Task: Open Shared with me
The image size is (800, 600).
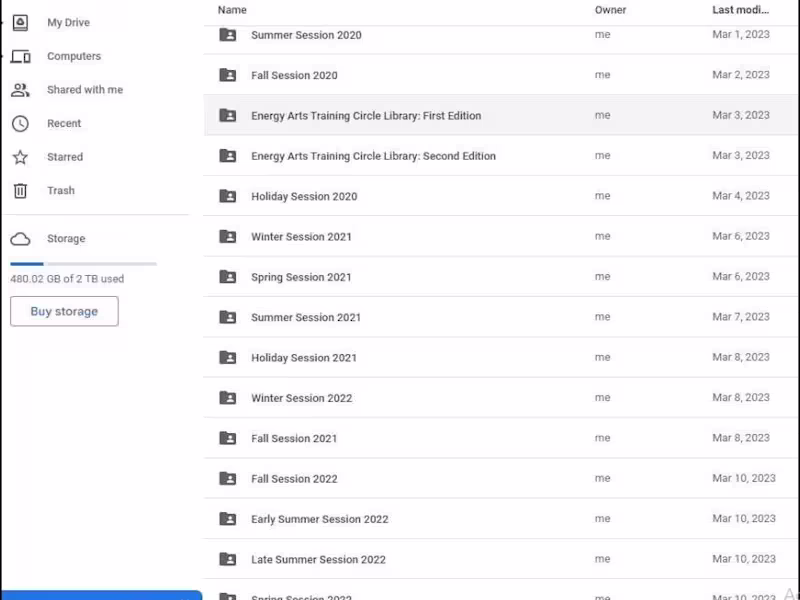Action: 85,90
